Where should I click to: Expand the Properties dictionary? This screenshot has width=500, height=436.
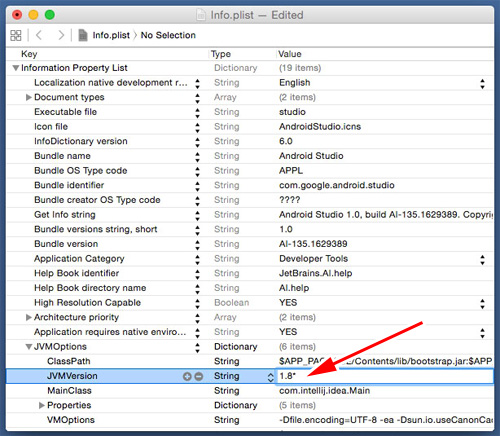click(x=42, y=405)
